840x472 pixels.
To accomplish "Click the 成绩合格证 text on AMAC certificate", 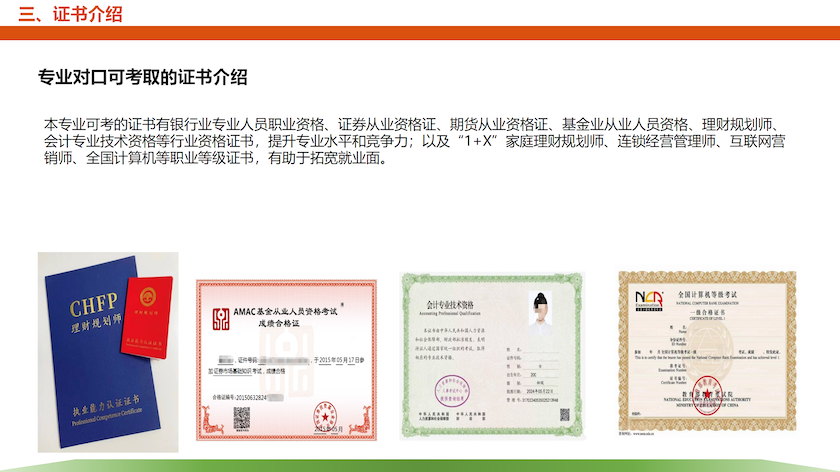I will click(x=280, y=324).
